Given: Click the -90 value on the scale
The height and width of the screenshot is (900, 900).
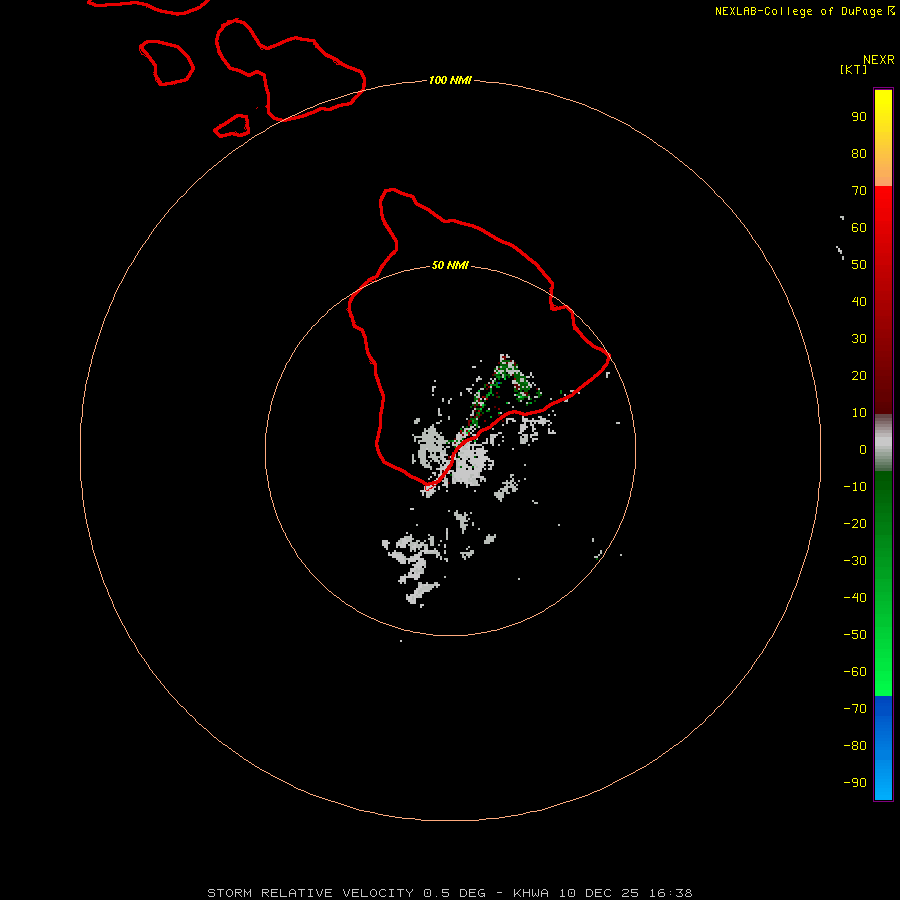Looking at the screenshot, I should tap(855, 782).
